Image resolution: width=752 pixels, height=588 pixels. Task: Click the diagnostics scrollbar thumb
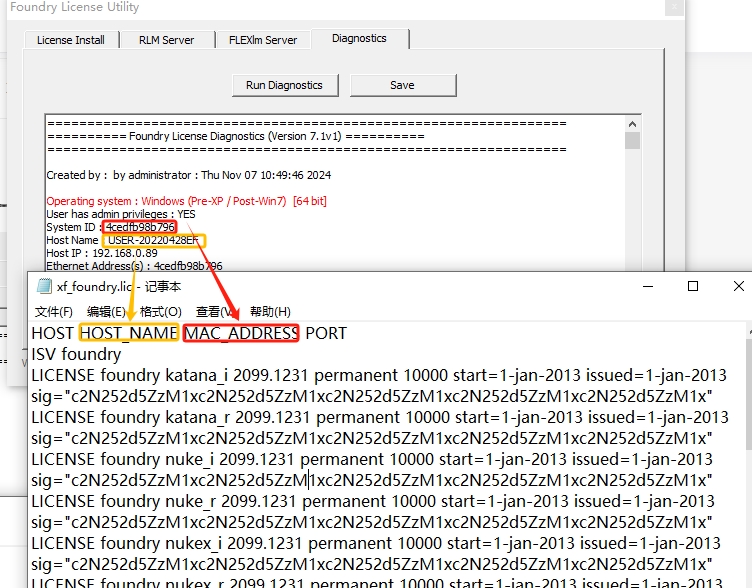tap(632, 141)
